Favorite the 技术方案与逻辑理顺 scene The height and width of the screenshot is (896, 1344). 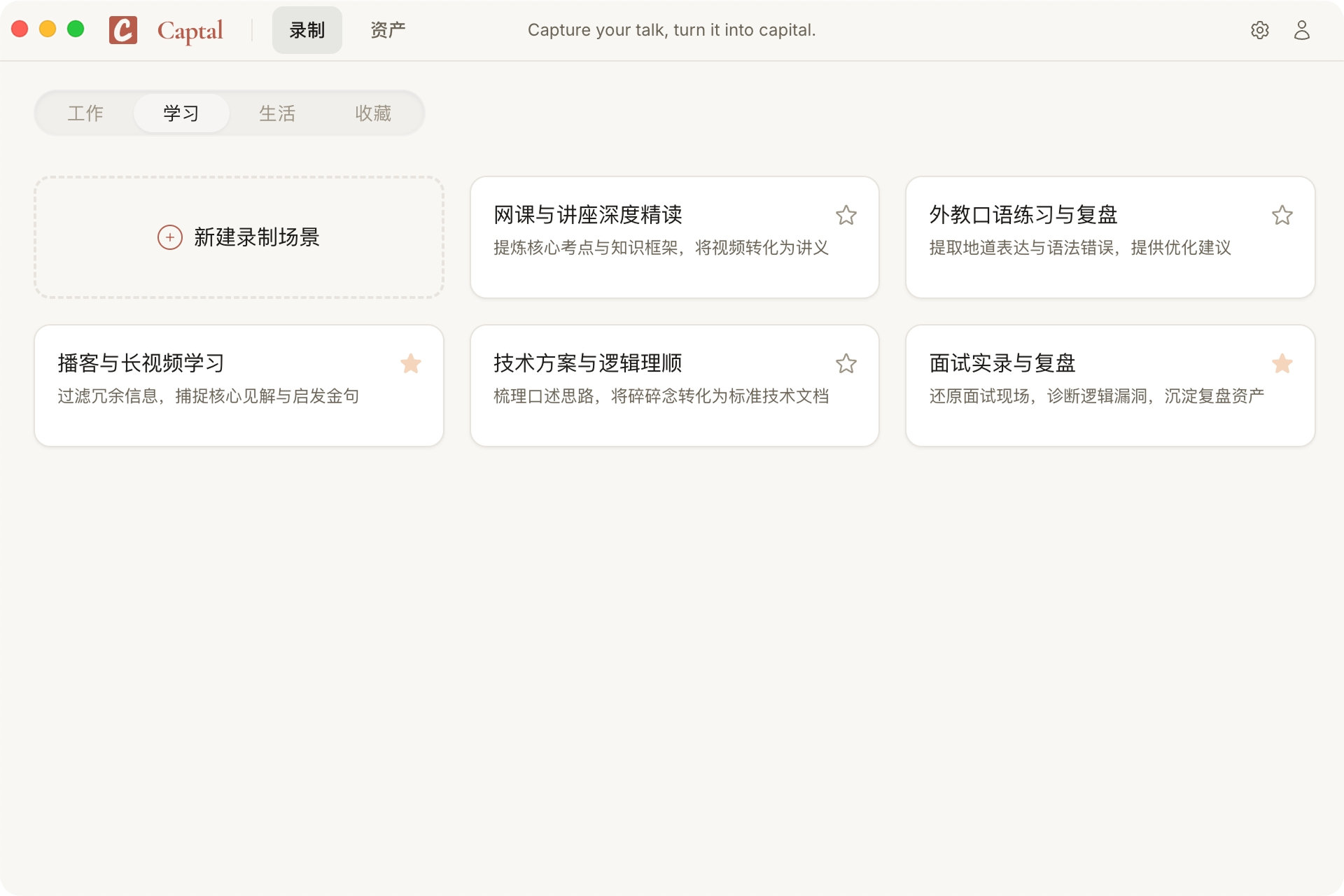(x=846, y=363)
